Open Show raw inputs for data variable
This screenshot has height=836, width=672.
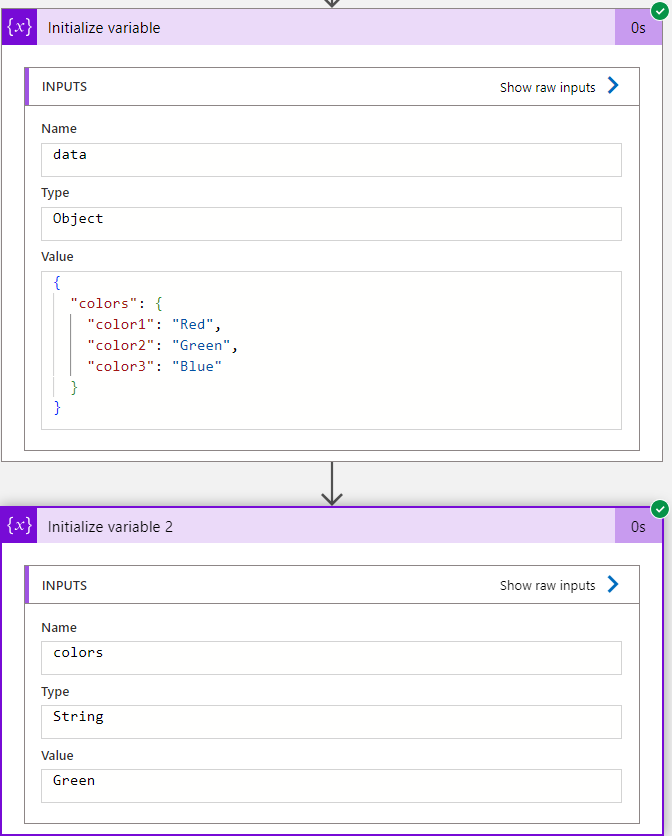pos(548,88)
